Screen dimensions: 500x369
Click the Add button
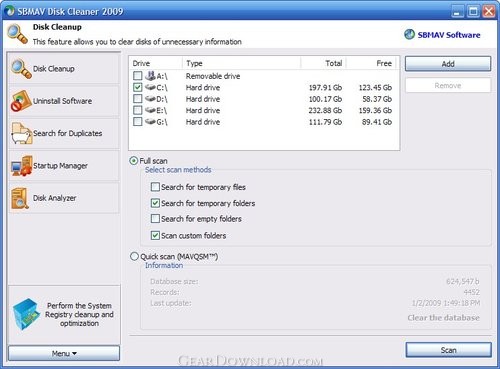pos(448,64)
